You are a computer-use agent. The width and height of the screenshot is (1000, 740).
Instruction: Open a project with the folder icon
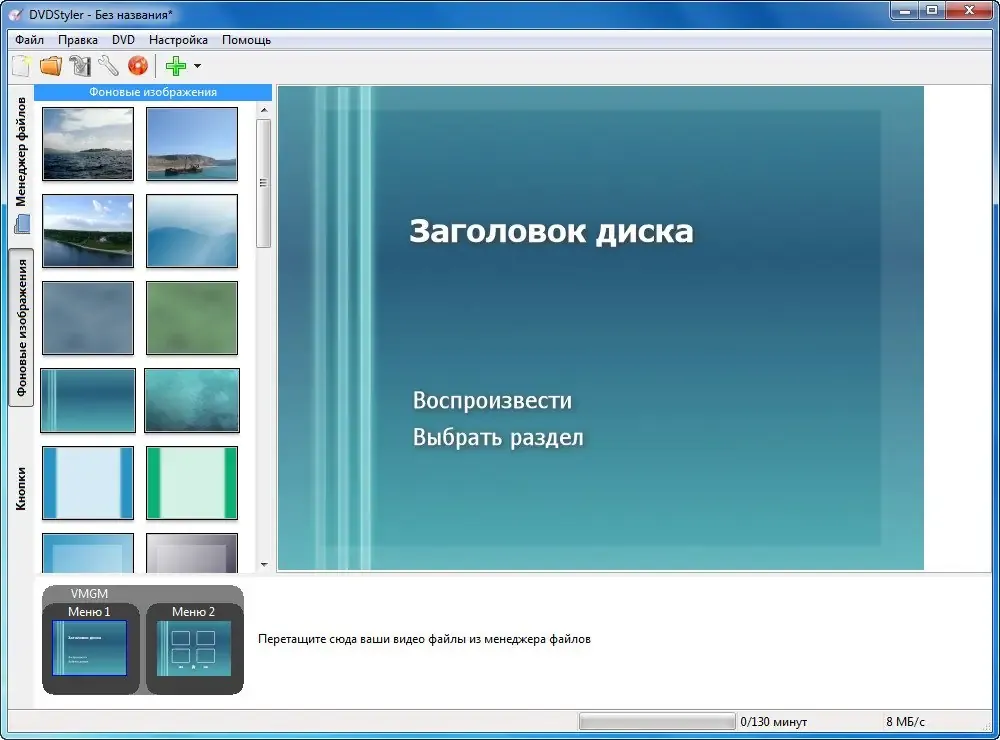point(51,66)
